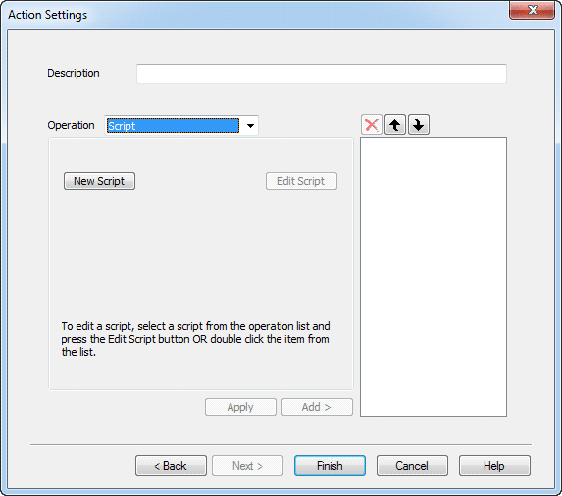Expand the Operation dropdown arrow
The width and height of the screenshot is (562, 496).
[x=250, y=126]
